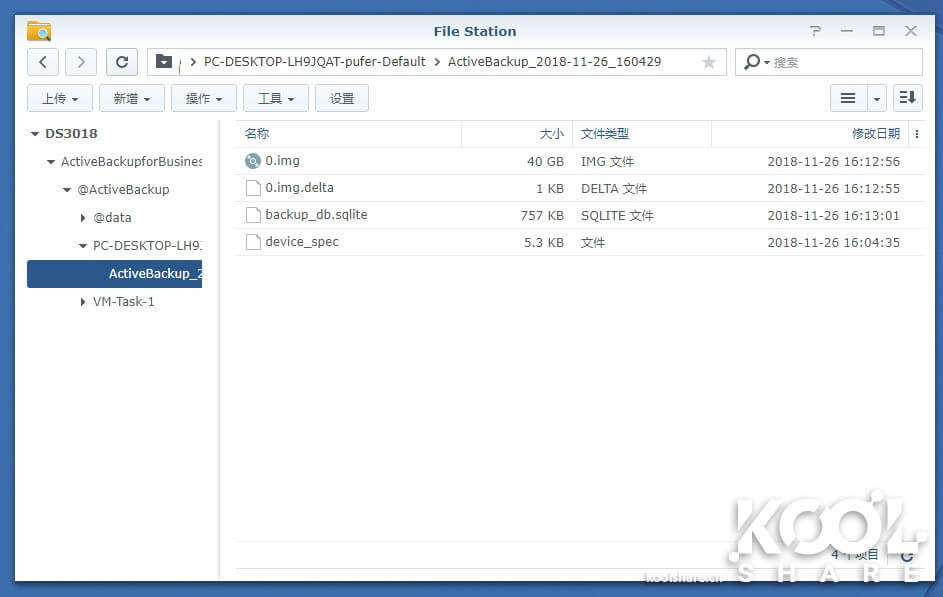Collapse the DS3018 tree root
The image size is (943, 597).
point(35,134)
